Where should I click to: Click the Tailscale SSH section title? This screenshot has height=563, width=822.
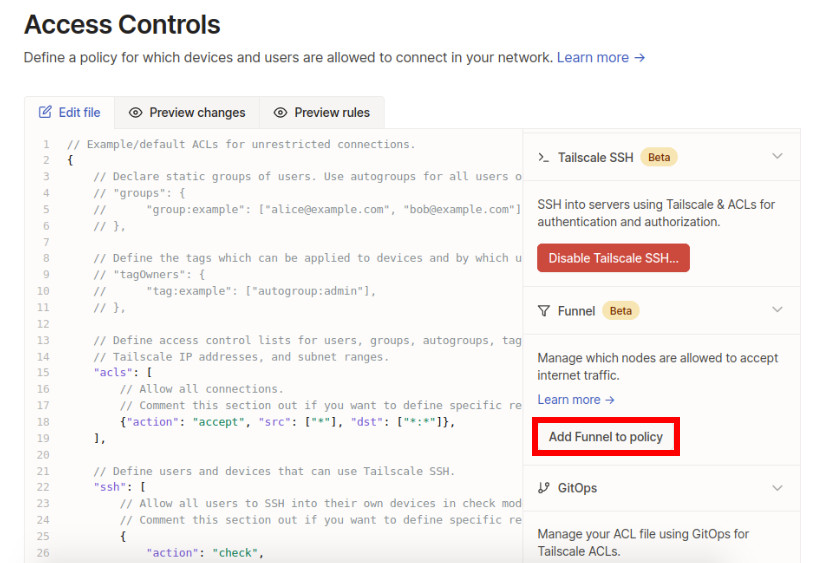tap(596, 157)
